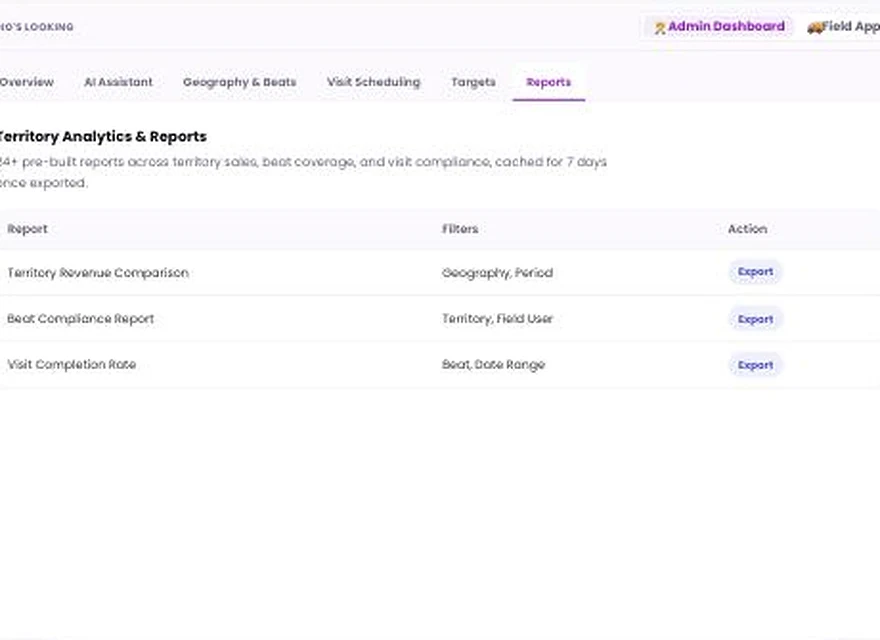Select the Targets tab
Viewport: 880px width, 640px height.
tap(473, 82)
